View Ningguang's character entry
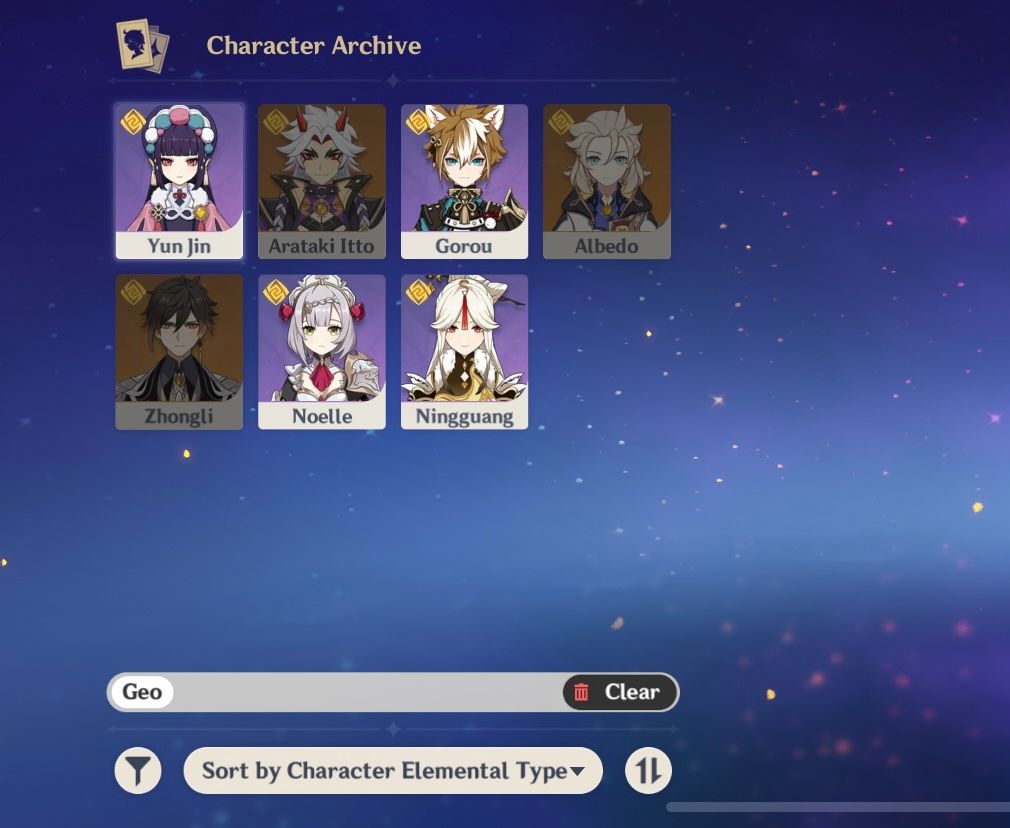 click(464, 352)
